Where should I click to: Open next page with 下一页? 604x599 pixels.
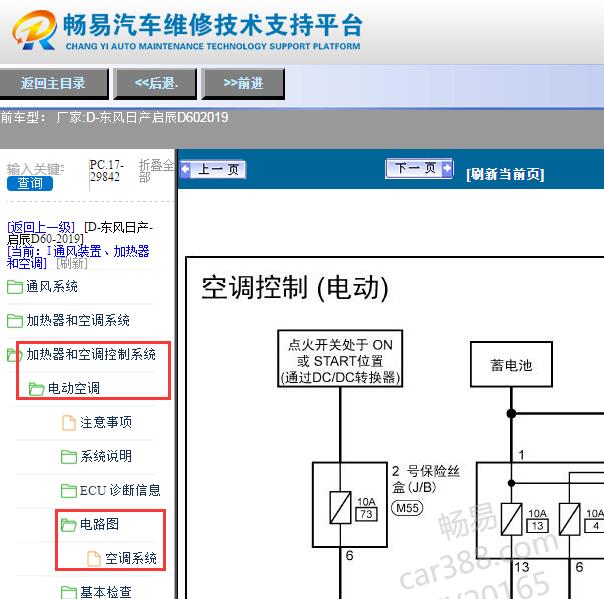coord(419,168)
